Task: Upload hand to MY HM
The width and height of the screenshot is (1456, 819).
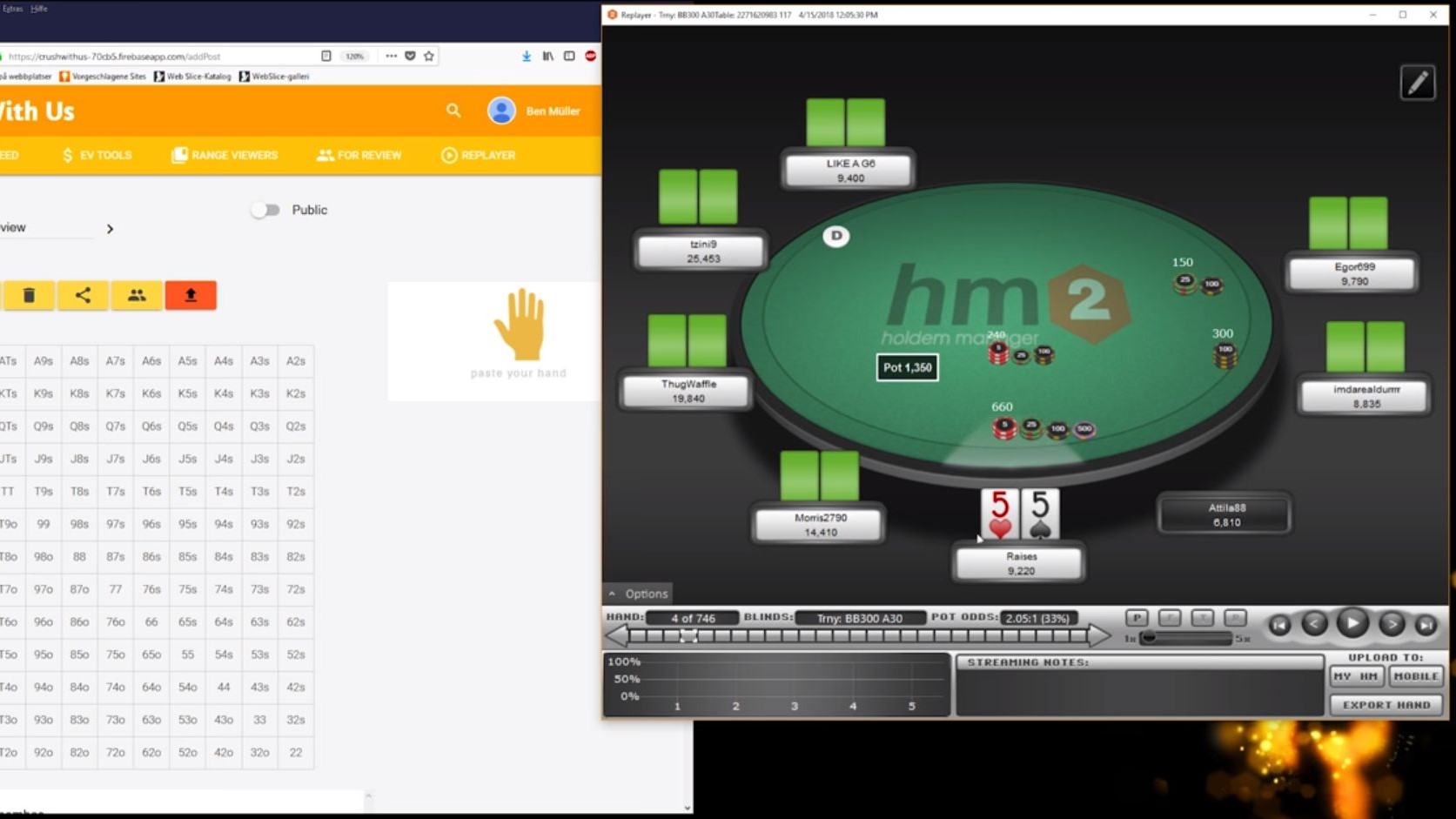Action: click(x=1356, y=676)
